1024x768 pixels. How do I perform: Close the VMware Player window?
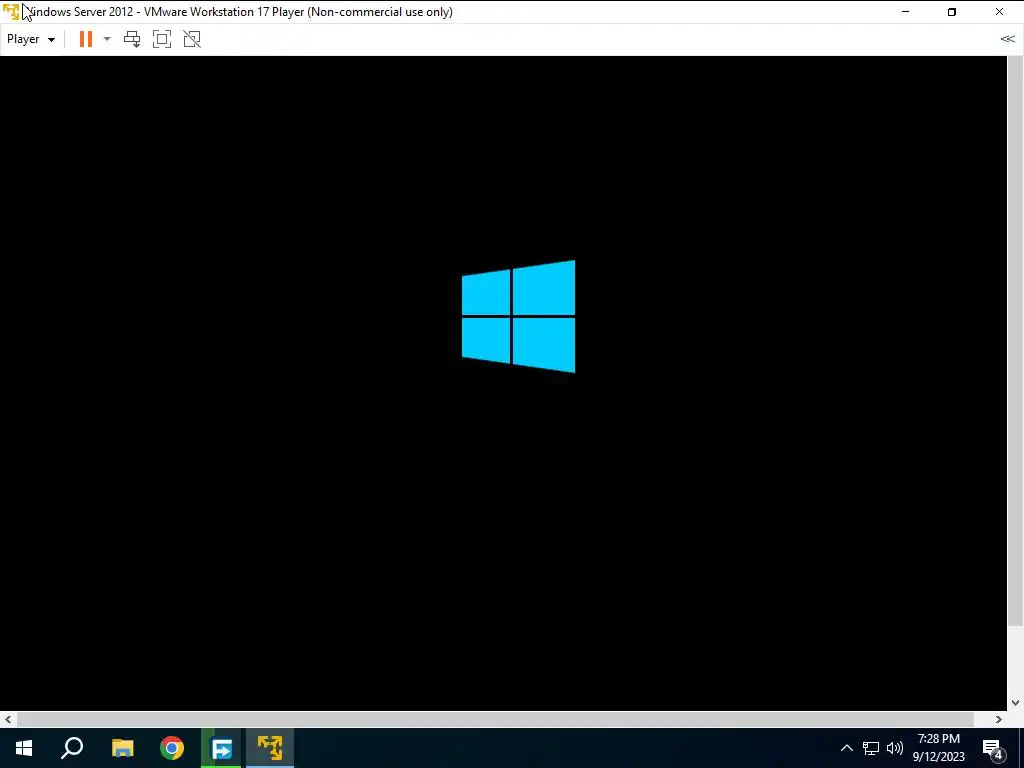(x=999, y=12)
